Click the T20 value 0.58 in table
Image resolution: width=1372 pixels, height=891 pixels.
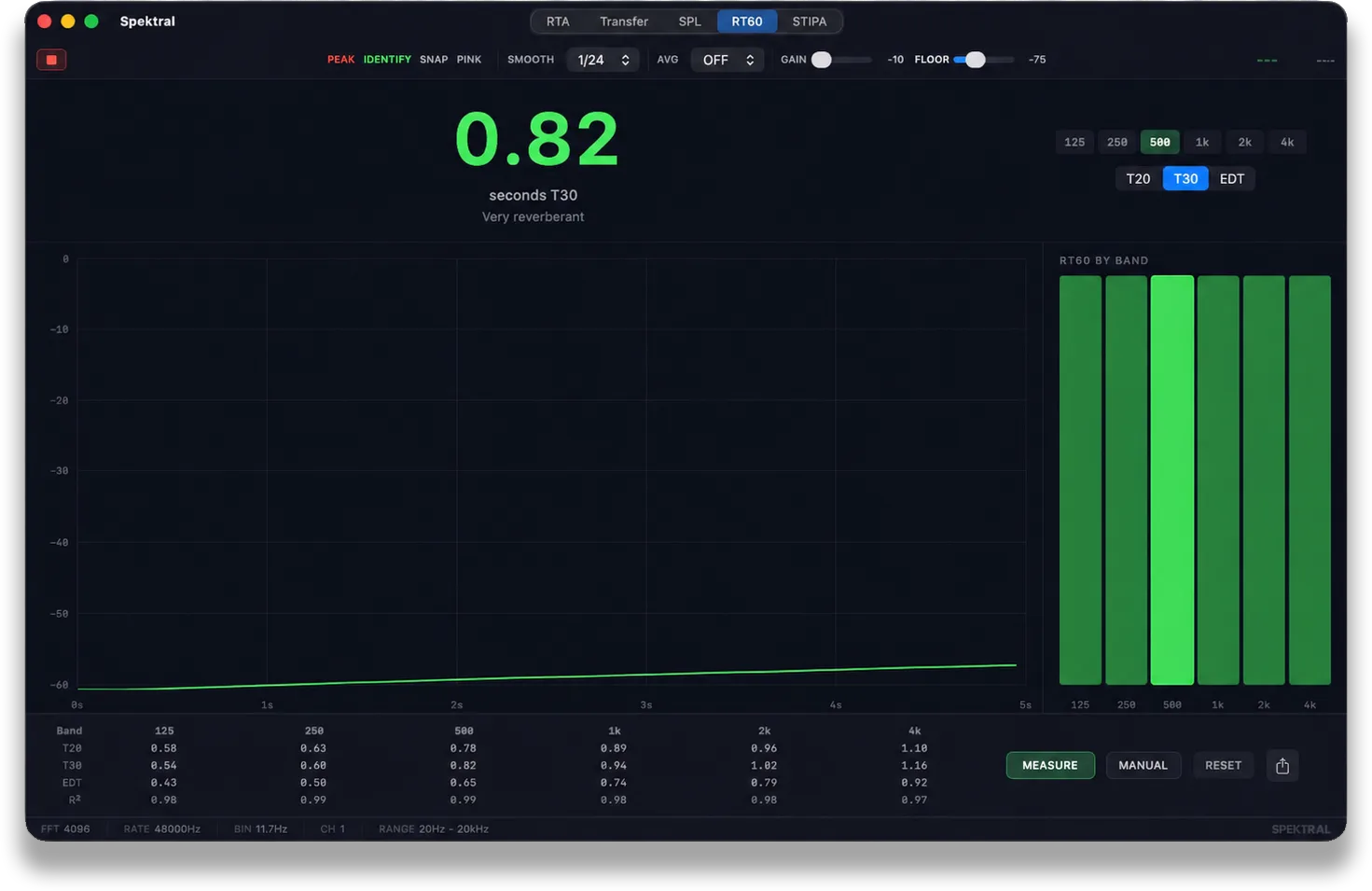click(164, 748)
